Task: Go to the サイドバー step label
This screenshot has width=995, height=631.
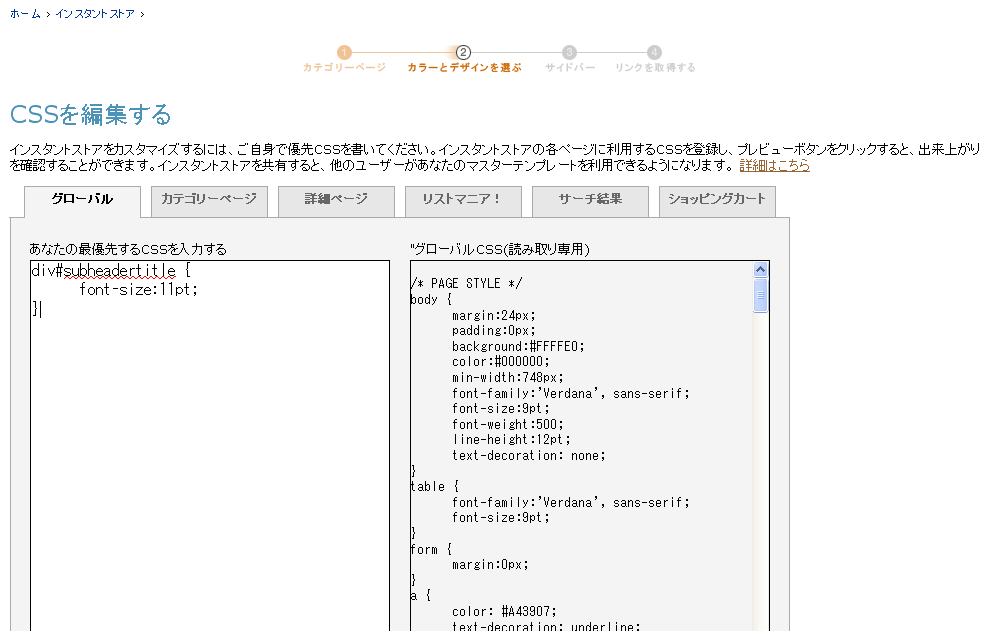Action: (570, 68)
